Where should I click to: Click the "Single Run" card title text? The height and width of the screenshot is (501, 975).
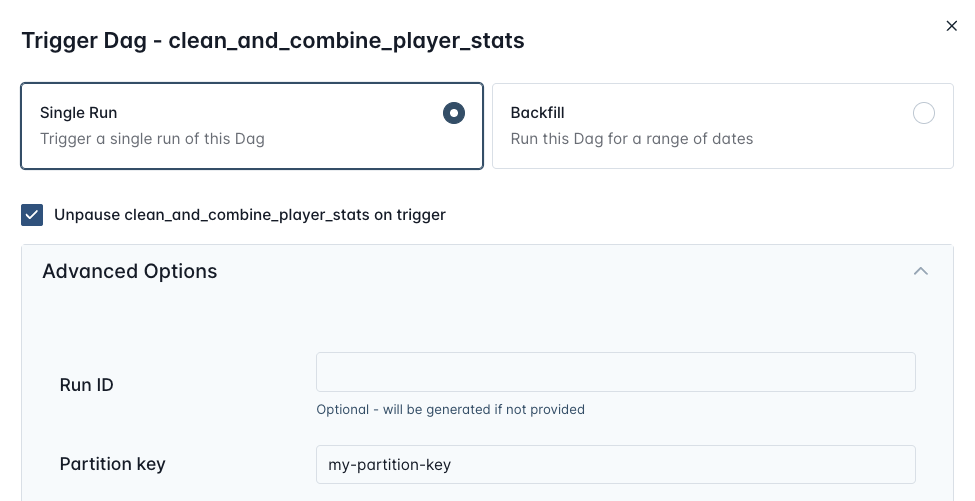click(x=79, y=113)
